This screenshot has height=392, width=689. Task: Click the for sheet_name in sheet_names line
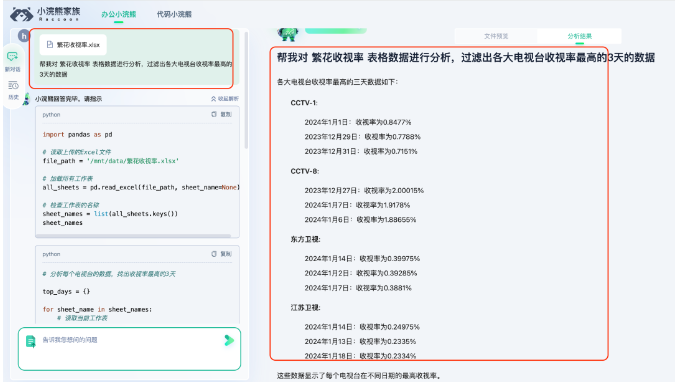tap(97, 309)
